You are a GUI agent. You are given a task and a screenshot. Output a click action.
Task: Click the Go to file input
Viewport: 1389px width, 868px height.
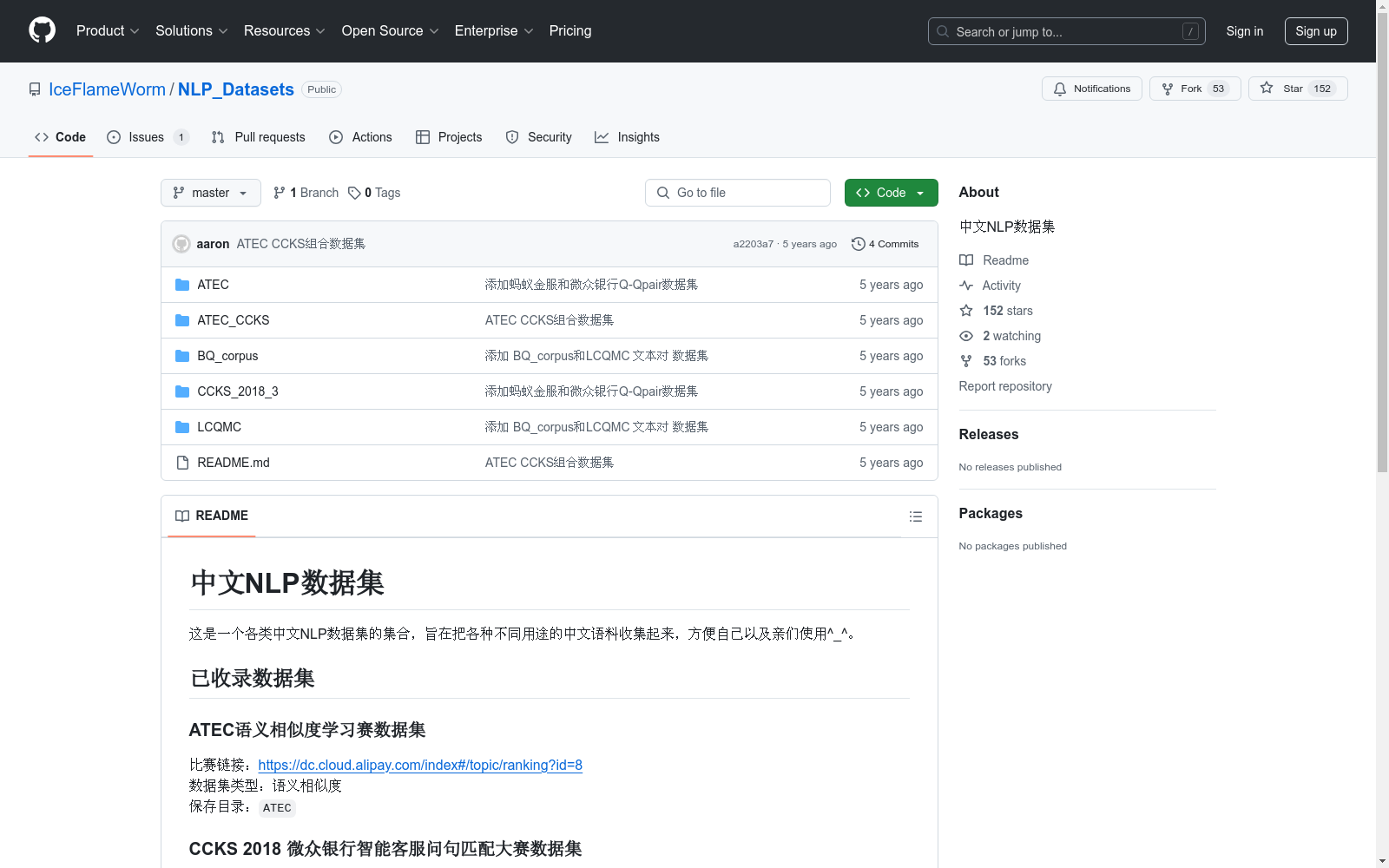coord(738,193)
